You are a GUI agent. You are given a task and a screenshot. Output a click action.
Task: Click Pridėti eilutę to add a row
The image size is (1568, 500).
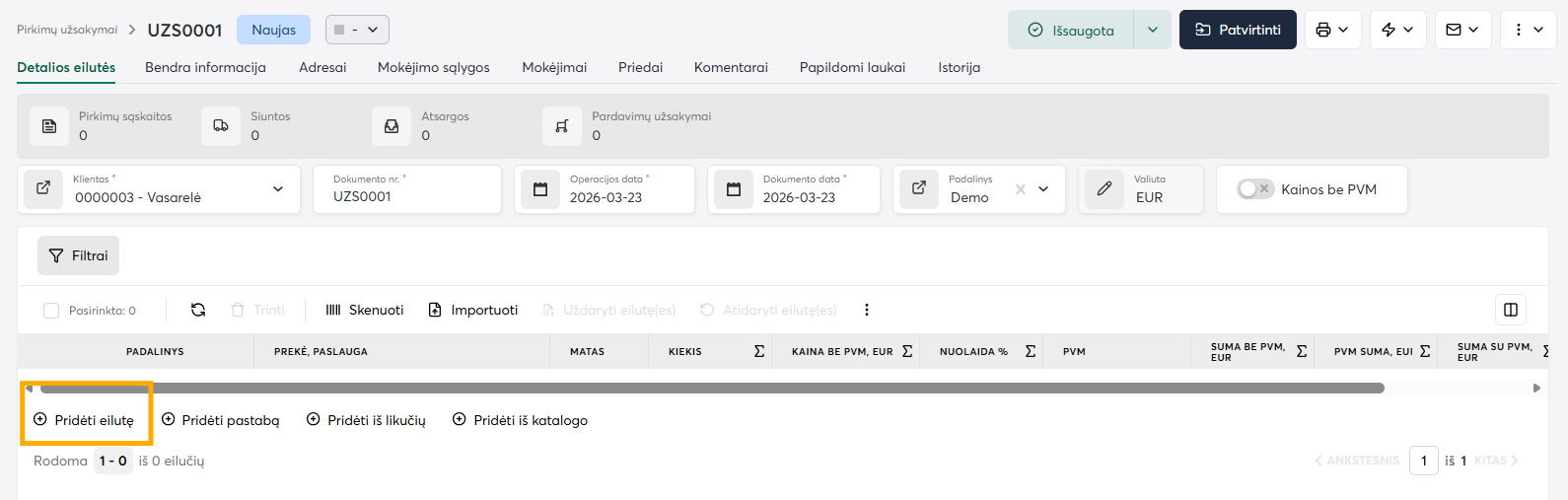click(85, 420)
